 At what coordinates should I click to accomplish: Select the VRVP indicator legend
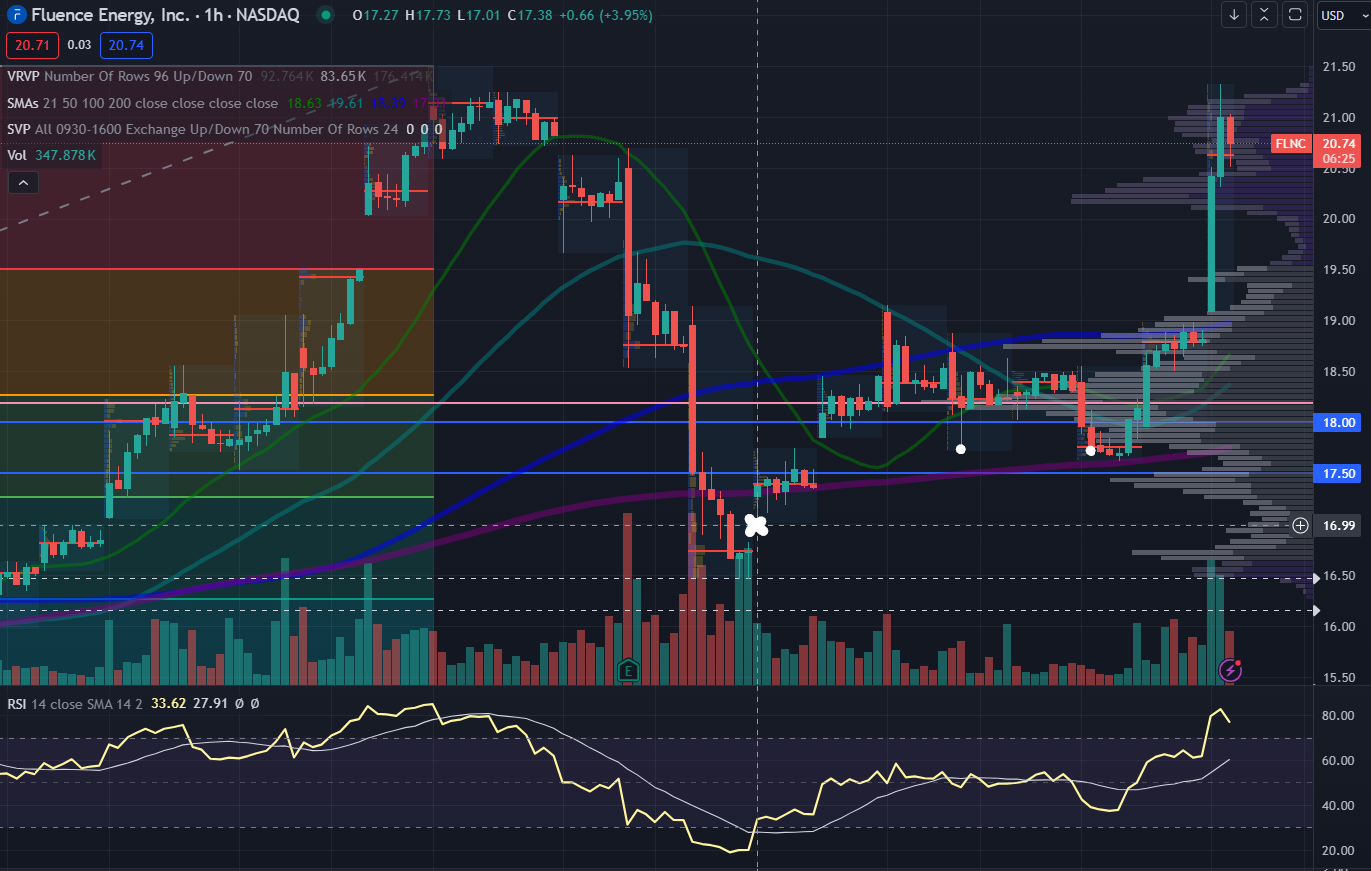point(24,76)
